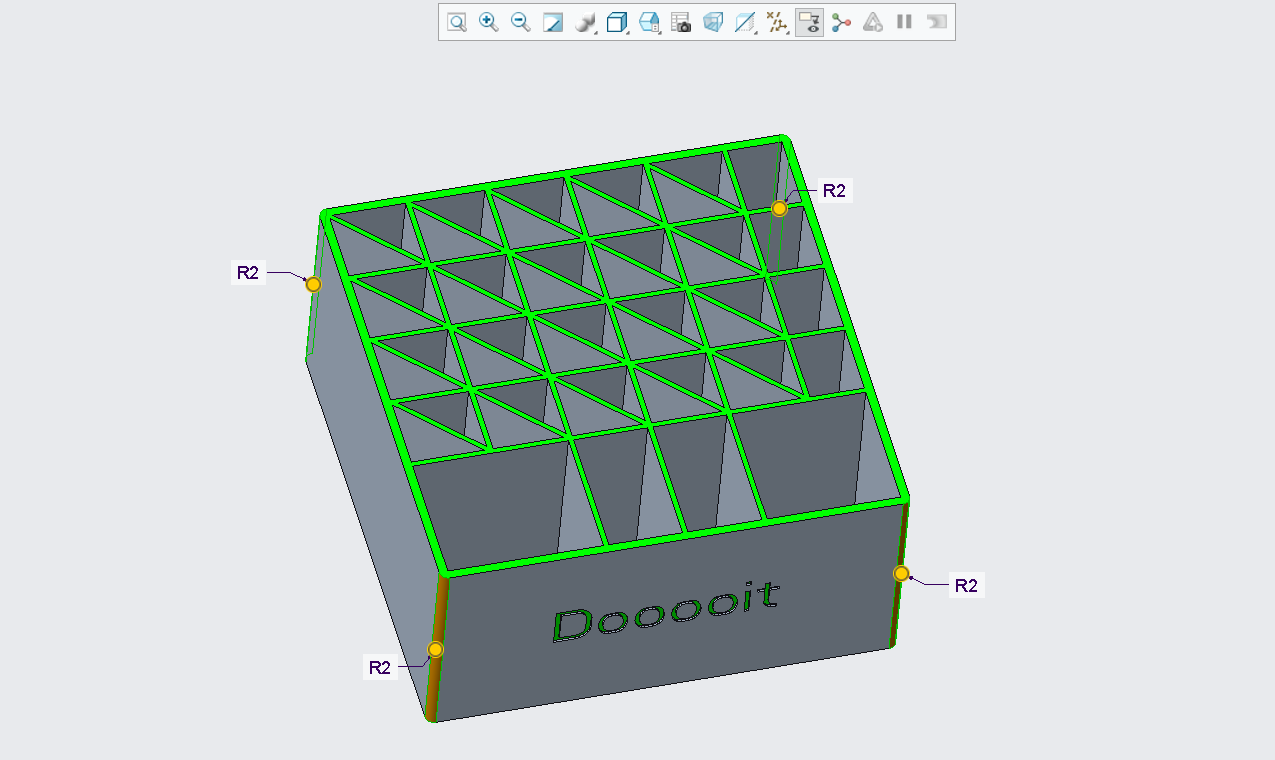The width and height of the screenshot is (1275, 760).
Task: Select the R2 label at the bottom front corner
Action: pos(380,668)
